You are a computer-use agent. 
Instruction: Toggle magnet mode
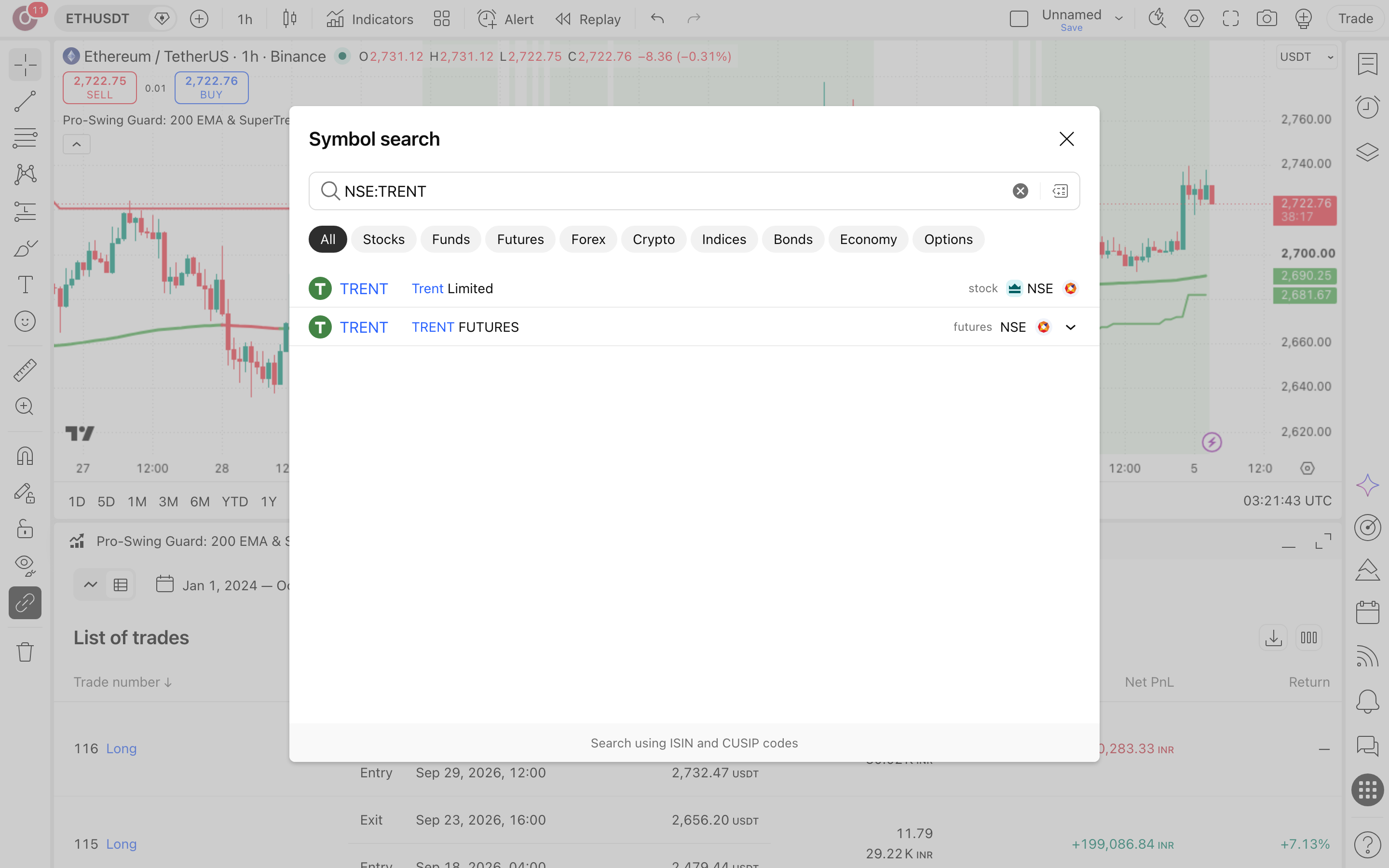click(x=25, y=456)
